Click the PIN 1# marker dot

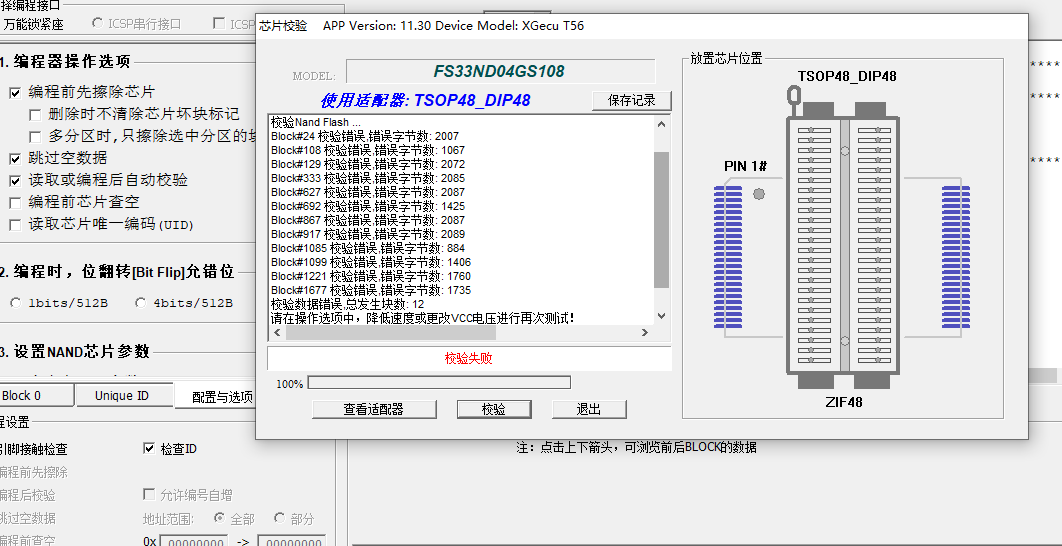759,194
